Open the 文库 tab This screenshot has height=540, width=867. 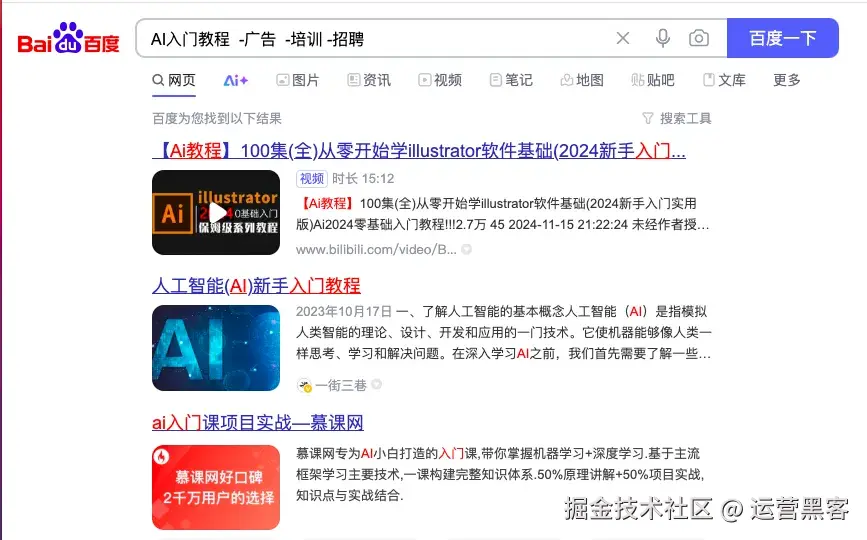pyautogui.click(x=724, y=80)
